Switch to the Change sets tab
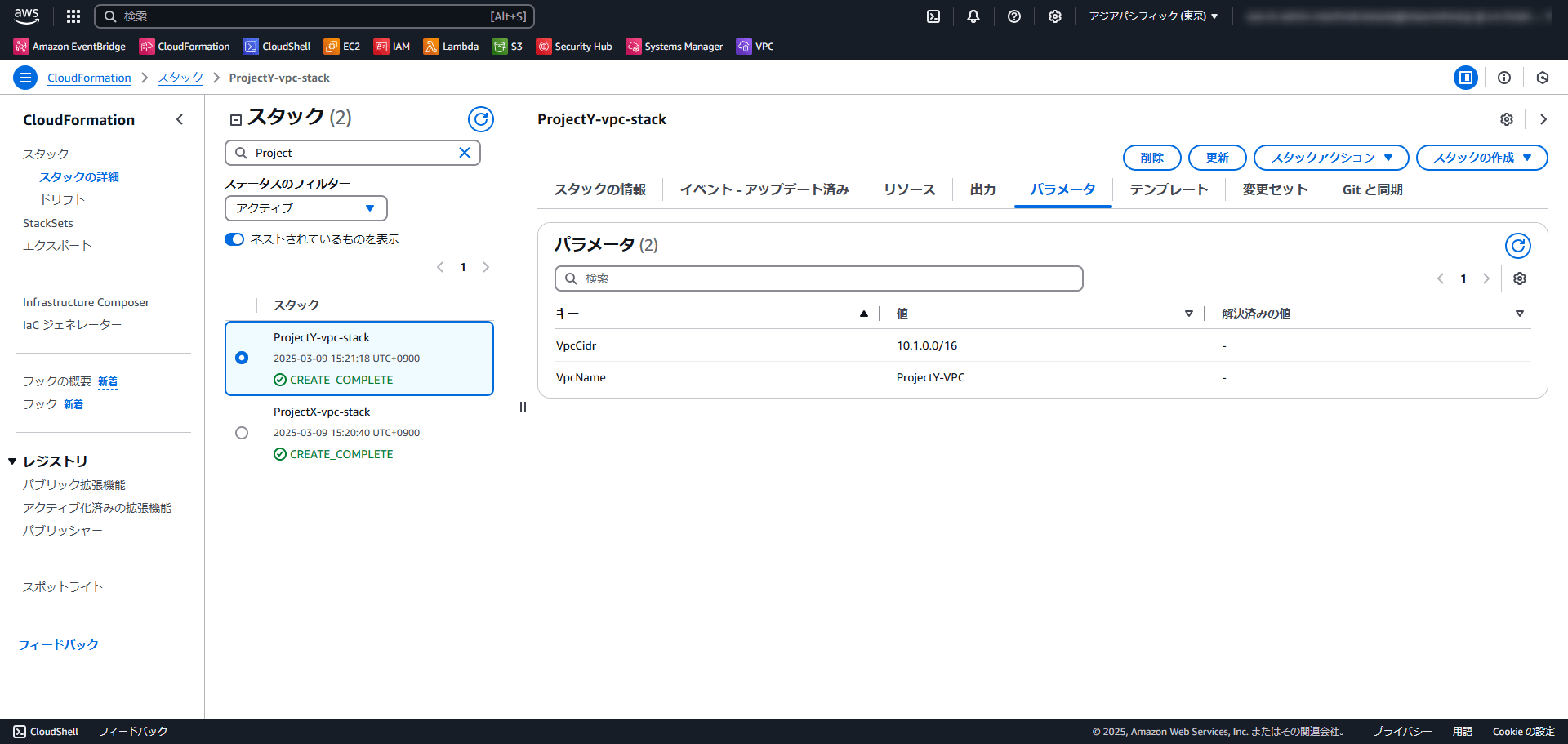1568x744 pixels. [x=1275, y=189]
